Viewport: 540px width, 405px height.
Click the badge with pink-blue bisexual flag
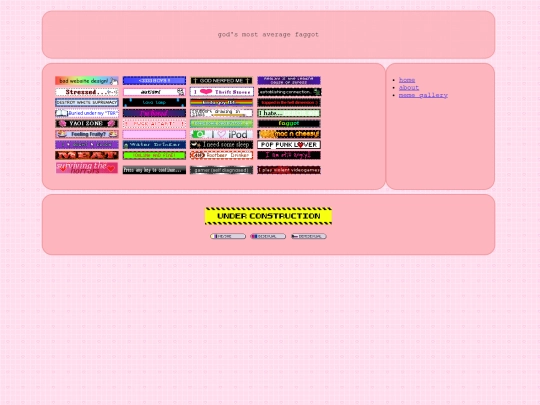pyautogui.click(x=268, y=236)
